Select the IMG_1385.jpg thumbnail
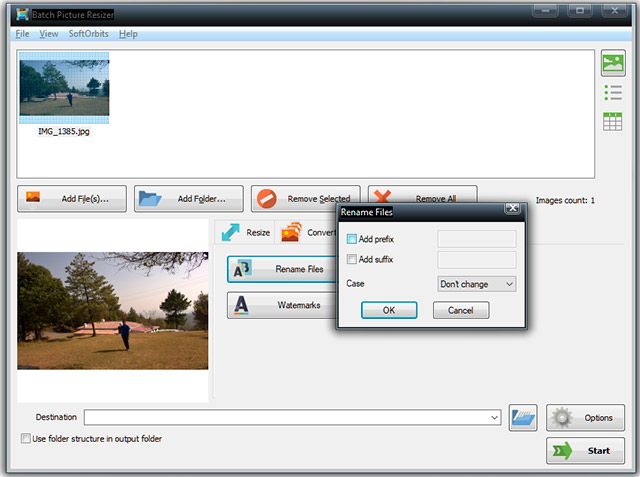 point(64,89)
